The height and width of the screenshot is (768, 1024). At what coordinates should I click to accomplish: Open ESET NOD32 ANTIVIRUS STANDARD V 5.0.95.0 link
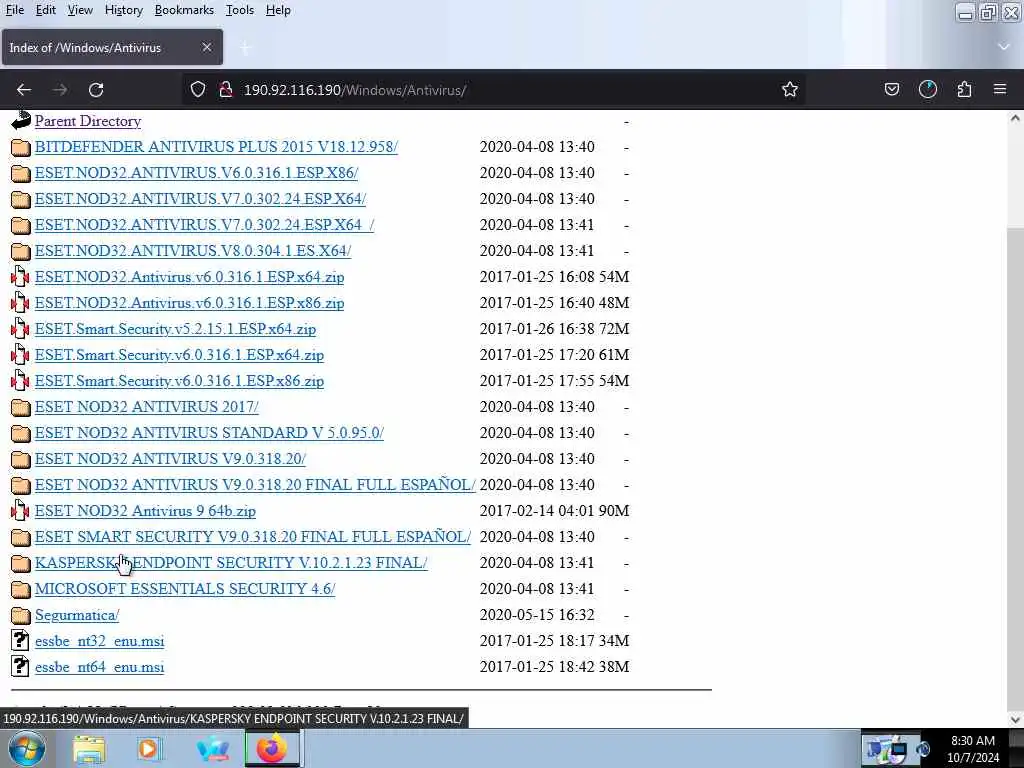pyautogui.click(x=209, y=433)
